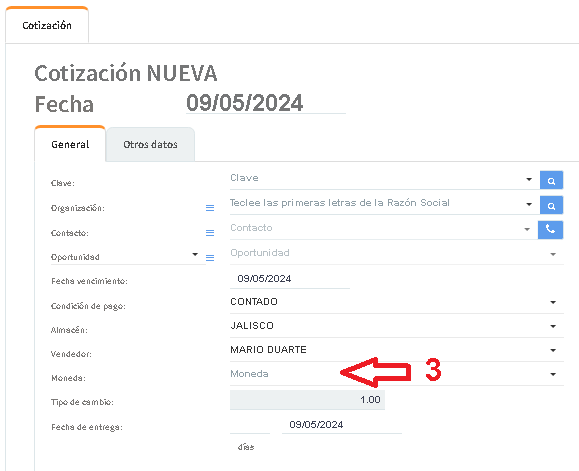Select the General tab
The height and width of the screenshot is (471, 579).
70,144
